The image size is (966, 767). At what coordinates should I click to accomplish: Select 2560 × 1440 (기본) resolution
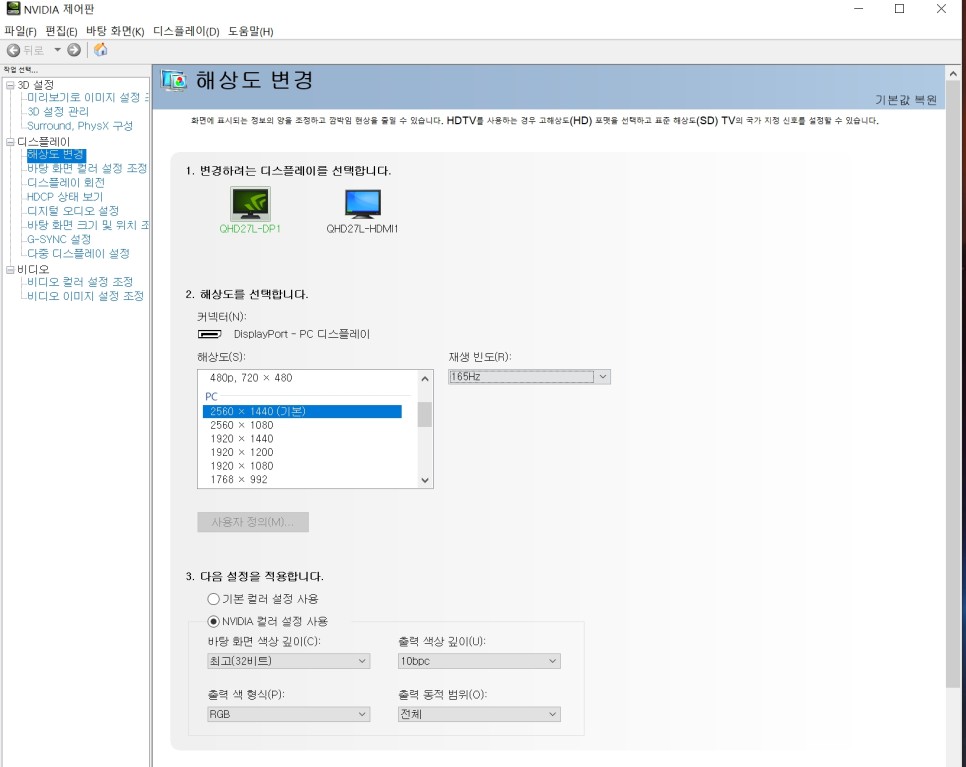tap(302, 411)
